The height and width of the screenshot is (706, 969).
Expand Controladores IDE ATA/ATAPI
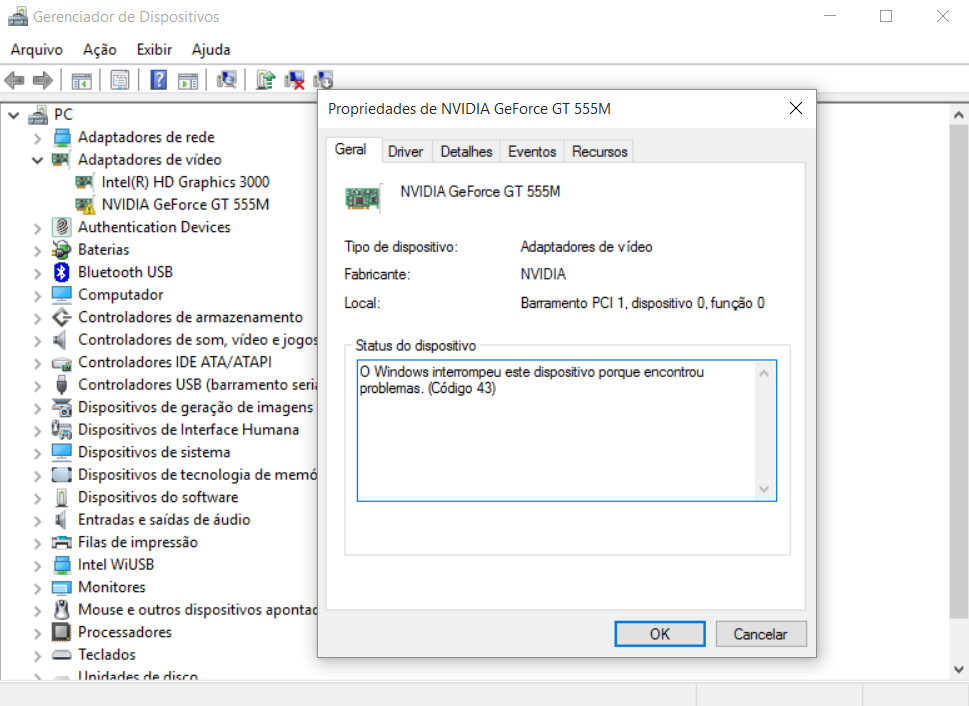pos(37,363)
